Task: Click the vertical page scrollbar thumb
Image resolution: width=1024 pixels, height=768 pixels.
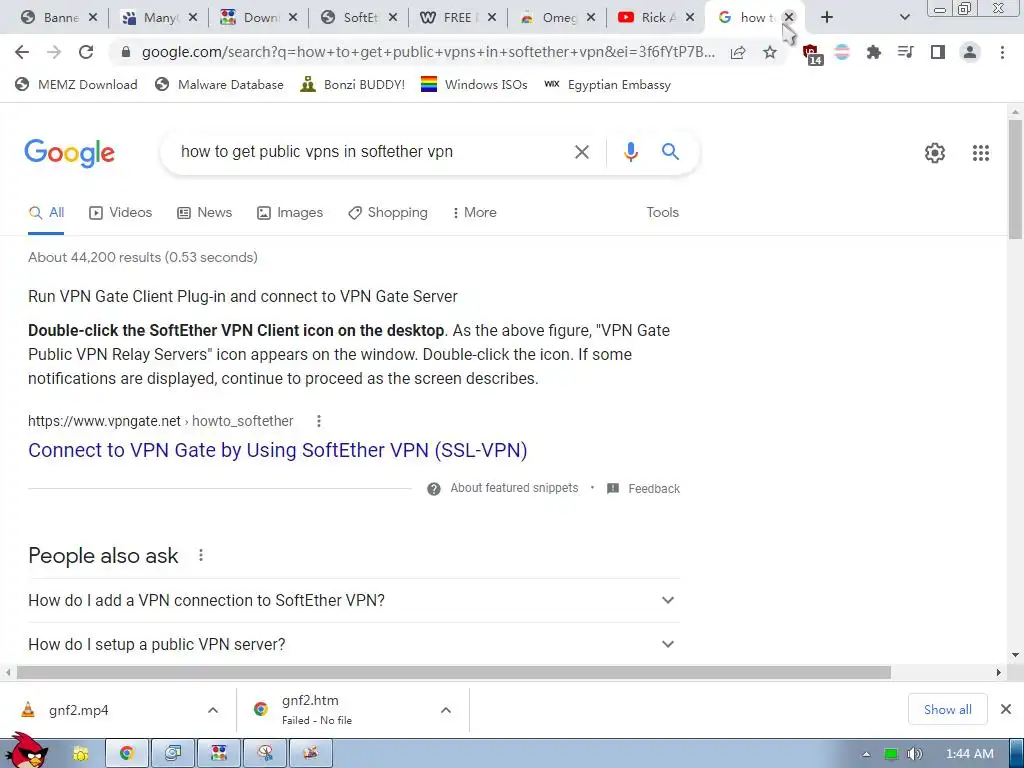Action: [1015, 180]
